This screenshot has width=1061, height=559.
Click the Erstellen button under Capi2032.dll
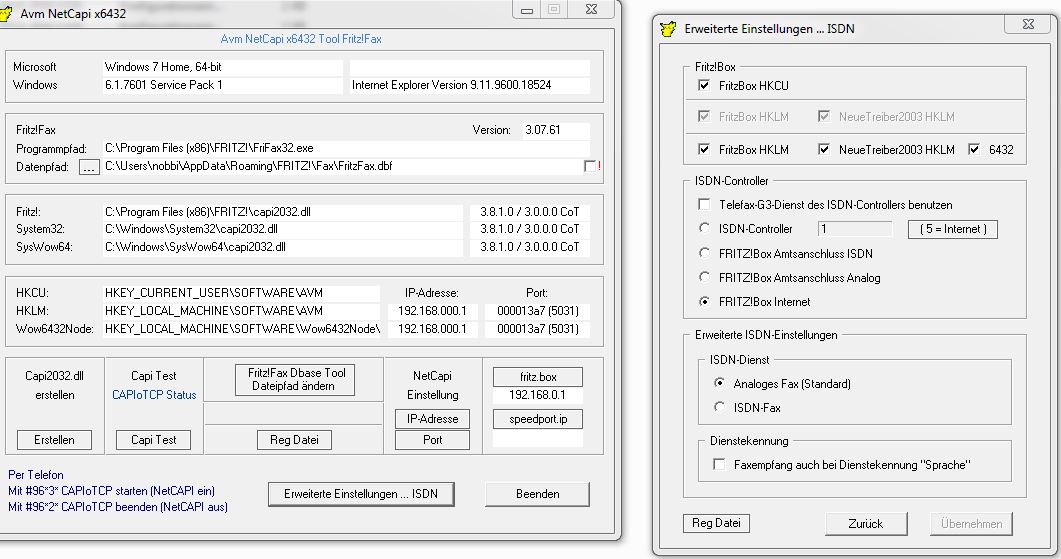[x=54, y=440]
